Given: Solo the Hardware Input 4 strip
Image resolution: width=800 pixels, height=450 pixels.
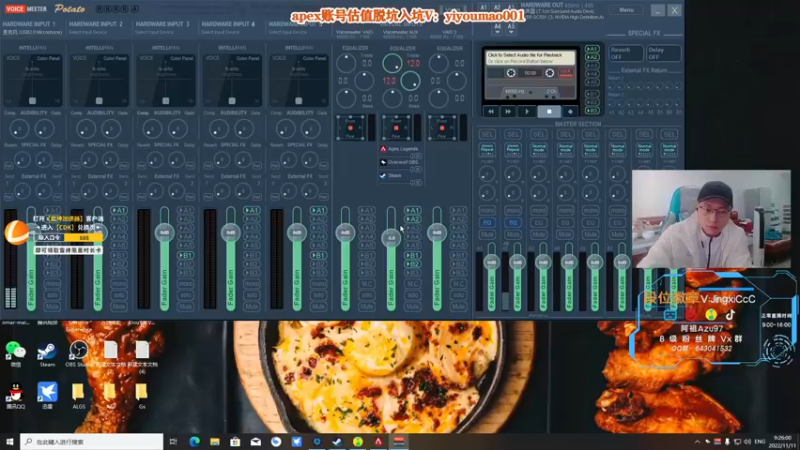Looking at the screenshot, I should point(252,295).
